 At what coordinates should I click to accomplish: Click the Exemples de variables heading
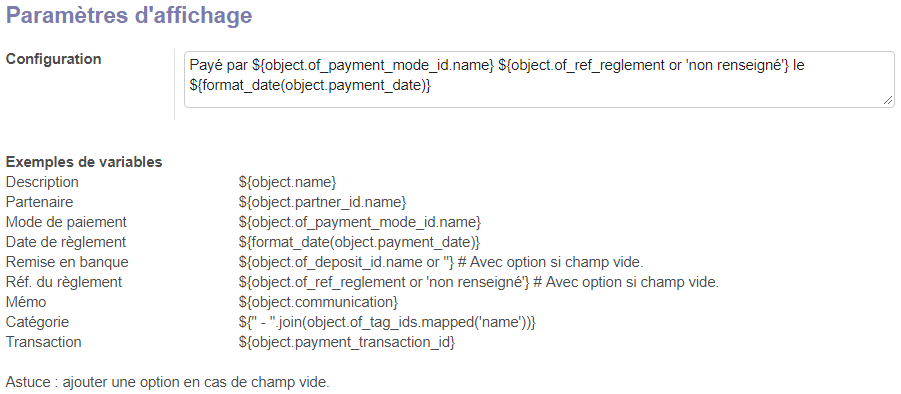(x=84, y=163)
